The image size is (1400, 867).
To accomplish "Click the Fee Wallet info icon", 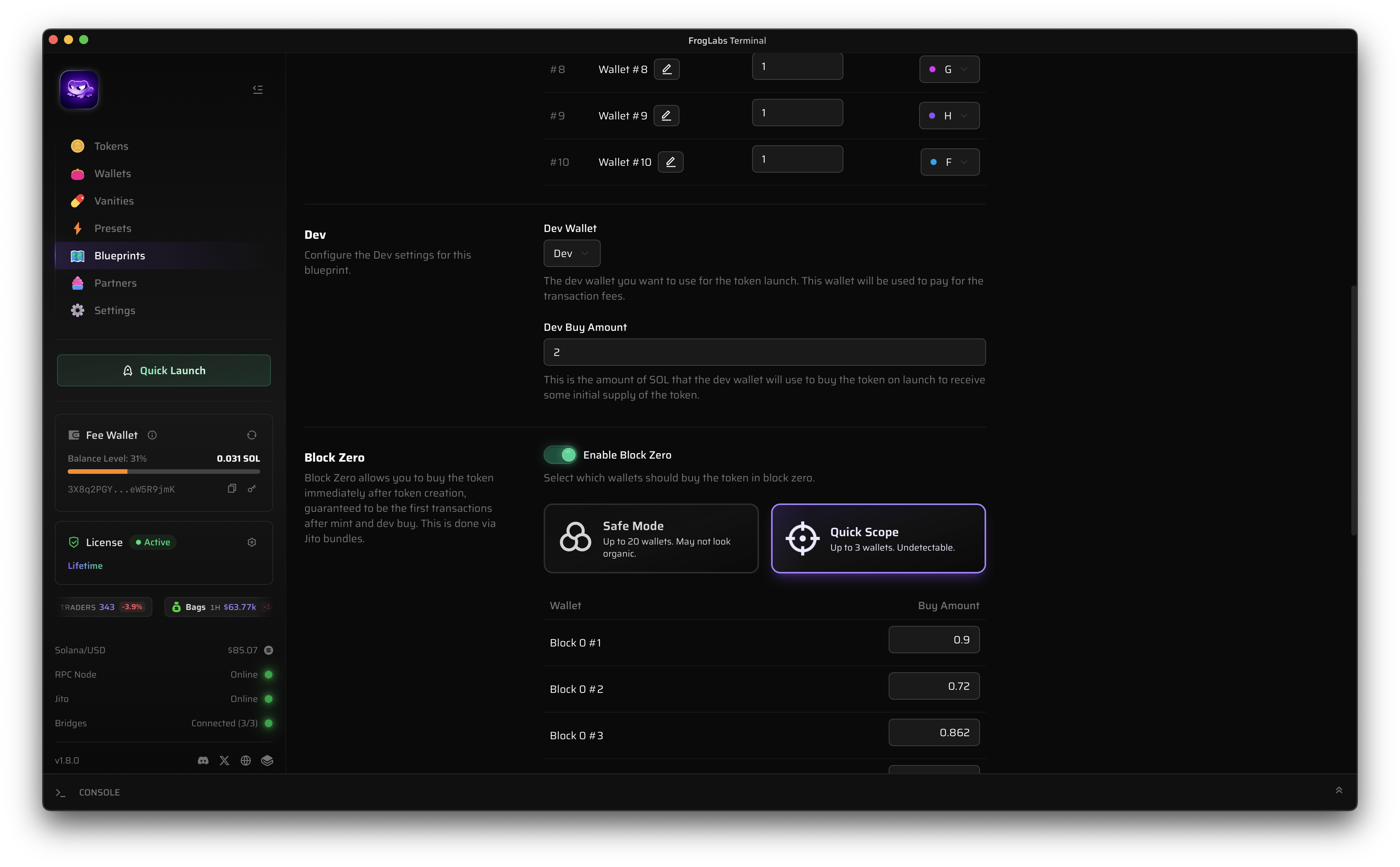I will tap(152, 435).
